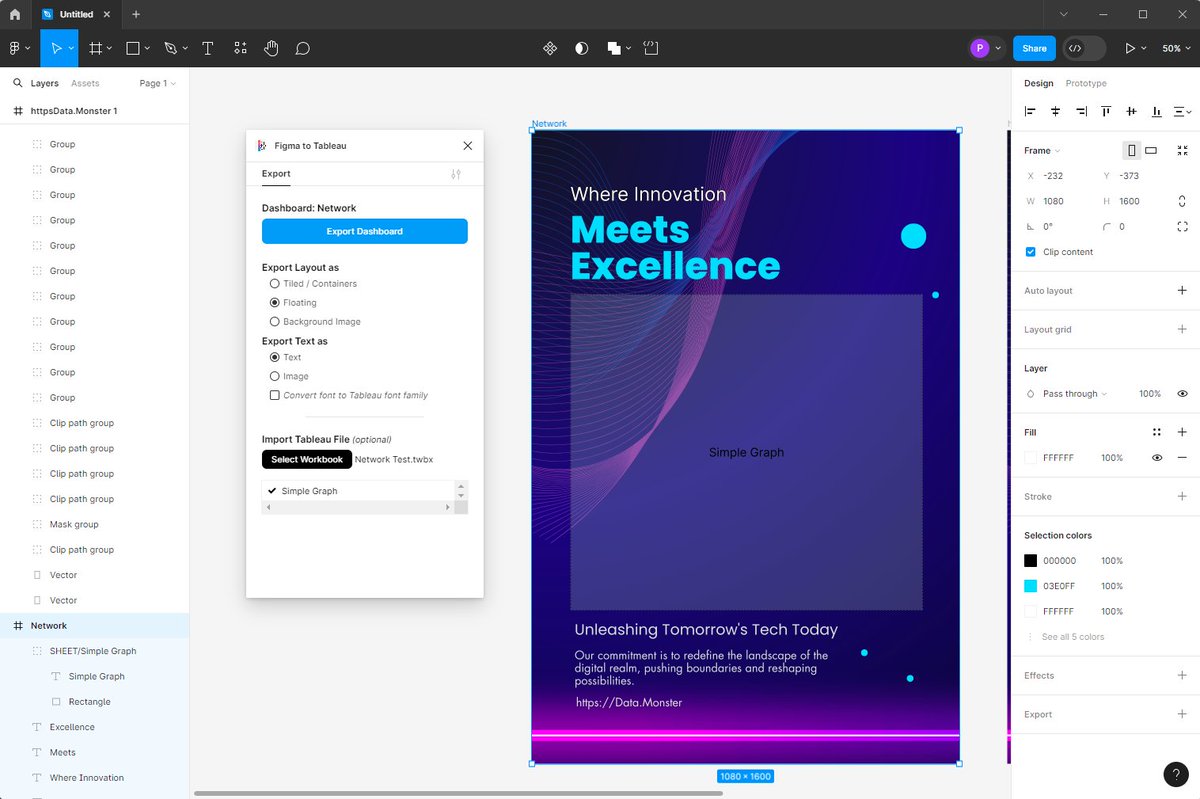Click the Create component icon
Image resolution: width=1200 pixels, height=799 pixels.
(550, 48)
